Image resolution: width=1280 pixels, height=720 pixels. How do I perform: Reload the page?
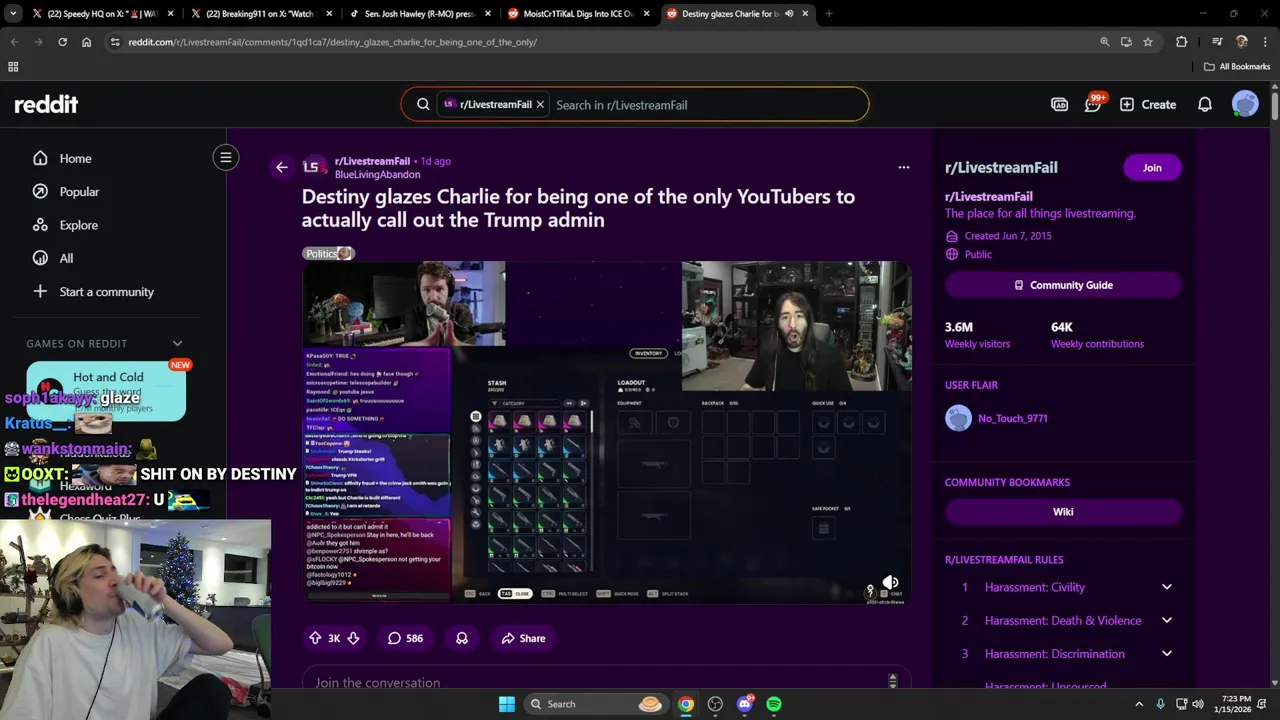[62, 42]
